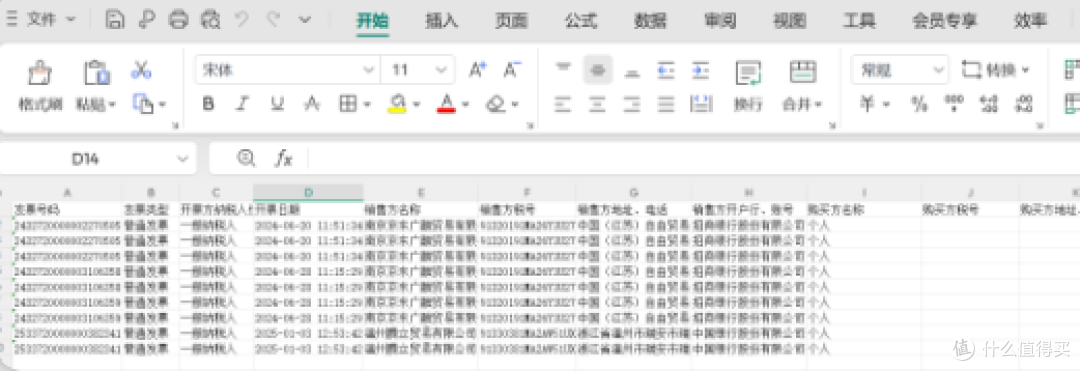Toggle Center horizontal alignment
This screenshot has width=1080, height=371.
point(597,104)
